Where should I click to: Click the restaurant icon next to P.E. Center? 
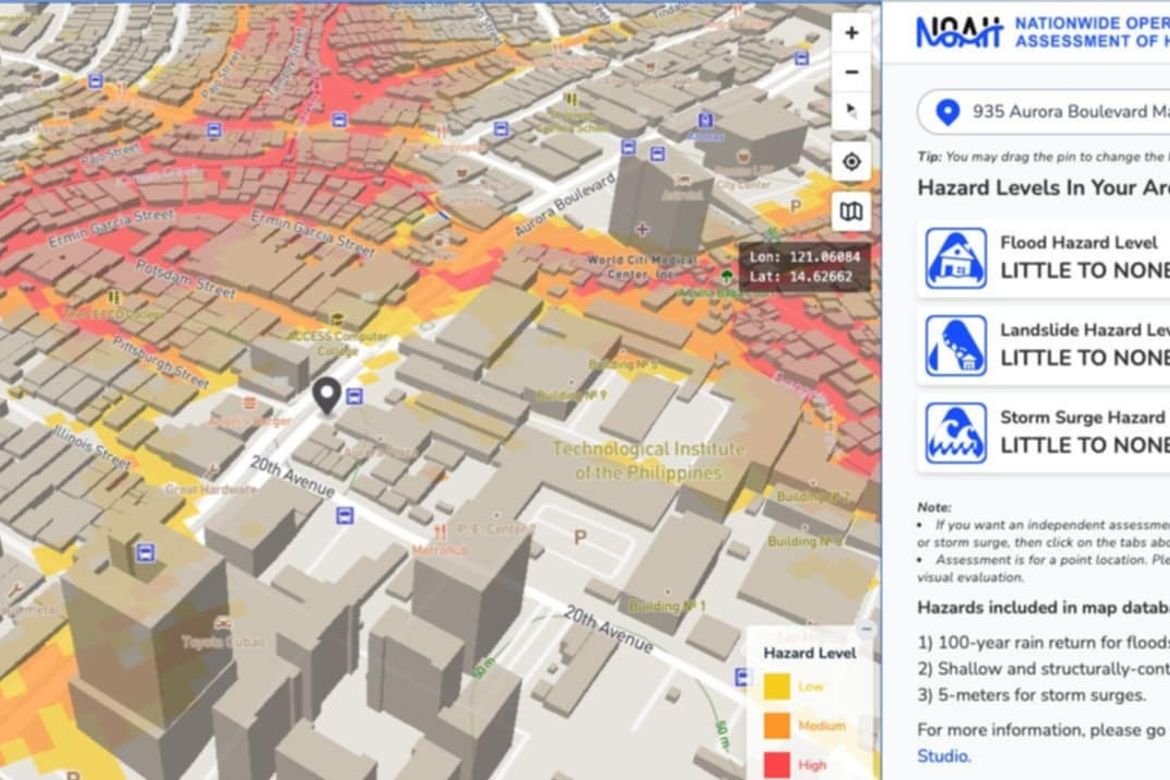pyautogui.click(x=440, y=532)
